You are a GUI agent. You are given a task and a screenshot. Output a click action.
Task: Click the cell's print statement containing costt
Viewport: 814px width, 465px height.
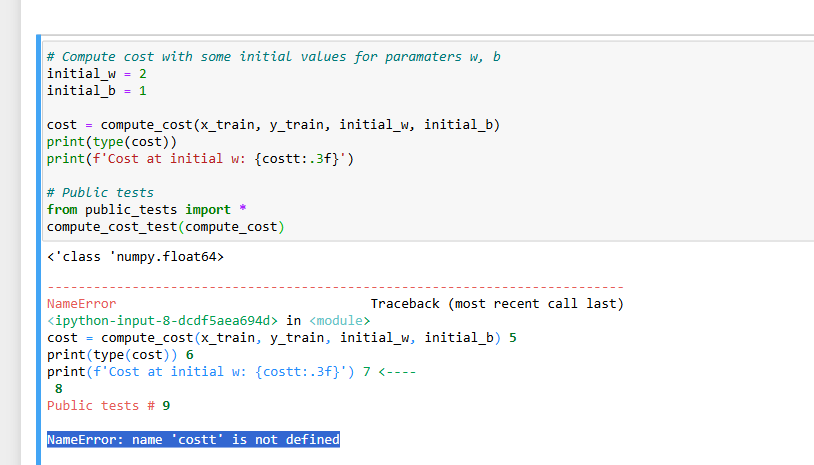(x=200, y=159)
